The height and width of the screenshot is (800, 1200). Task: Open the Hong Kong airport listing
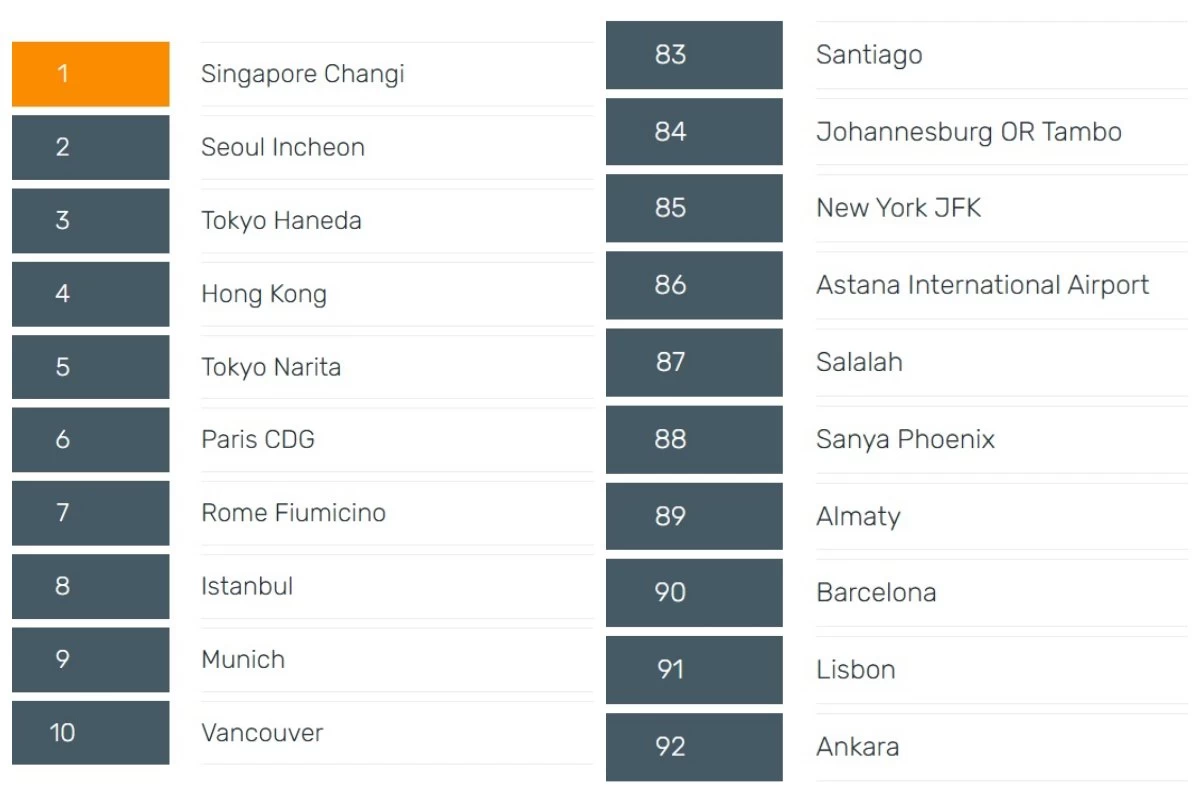click(264, 294)
